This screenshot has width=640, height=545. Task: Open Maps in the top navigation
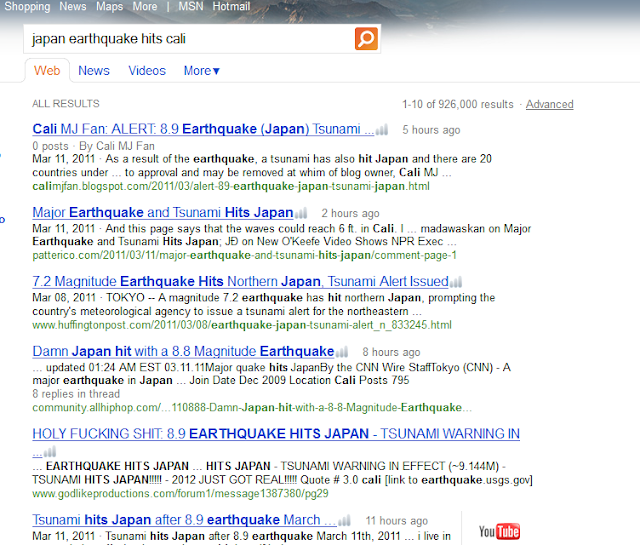click(109, 7)
